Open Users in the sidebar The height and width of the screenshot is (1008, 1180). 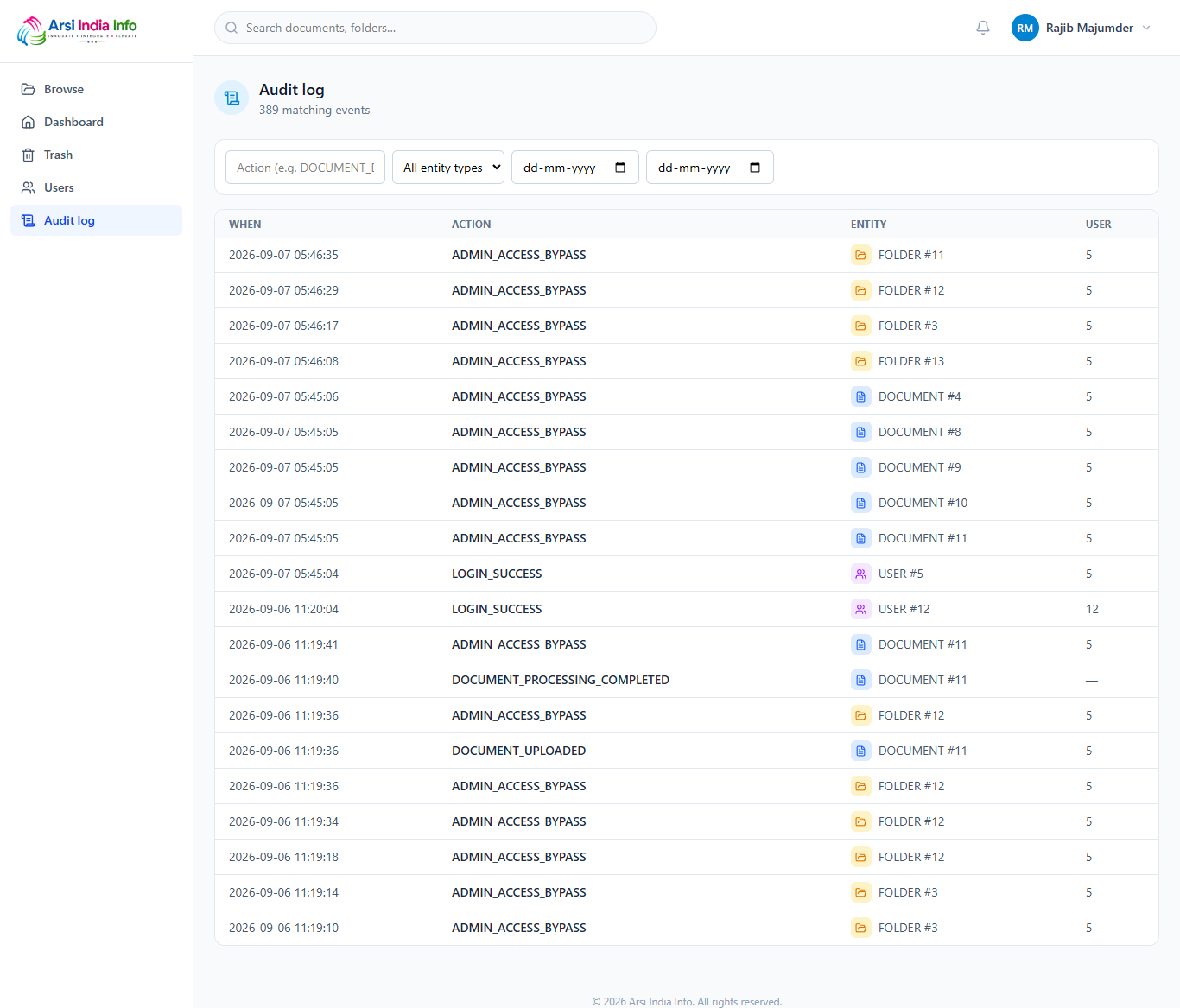[96, 187]
